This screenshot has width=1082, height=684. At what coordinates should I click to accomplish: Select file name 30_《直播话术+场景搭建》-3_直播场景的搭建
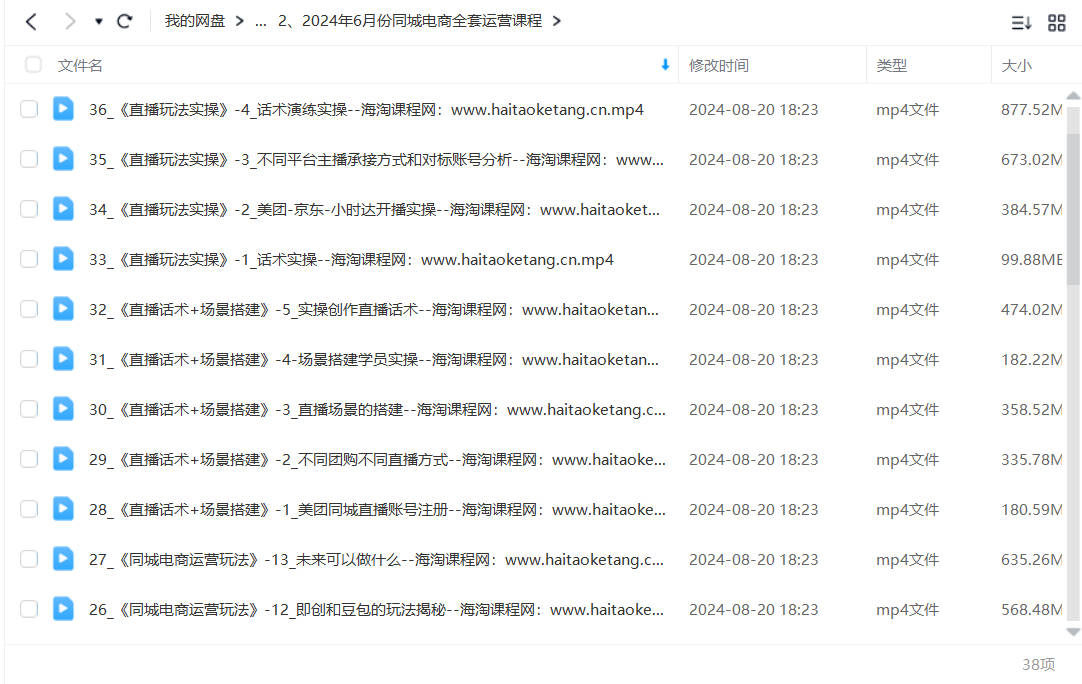(377, 410)
